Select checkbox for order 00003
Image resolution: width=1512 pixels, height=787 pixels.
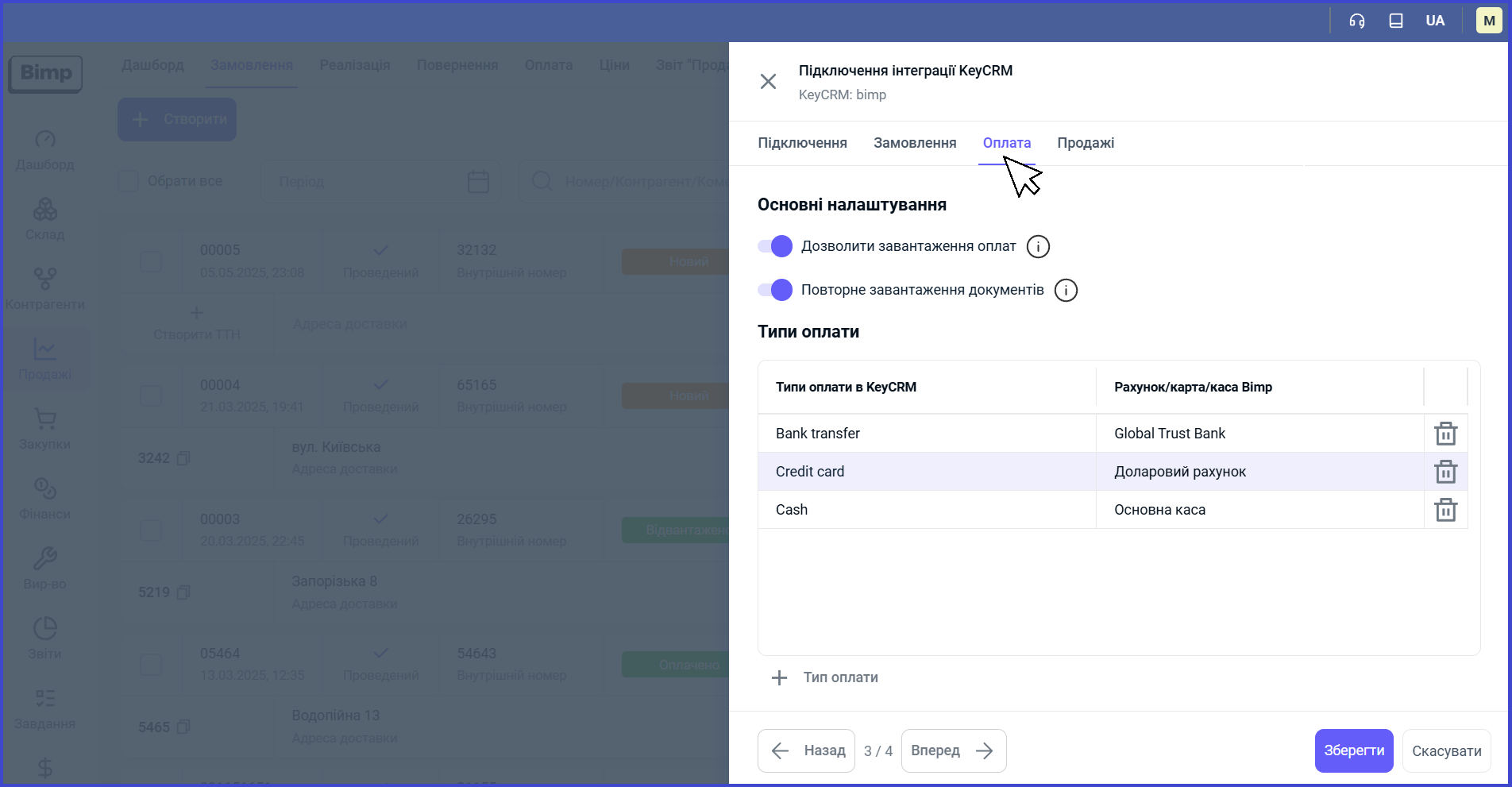pos(151,530)
